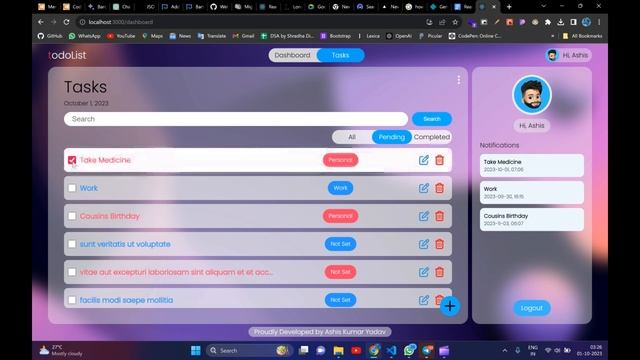Delete the Cousins Birthday task
This screenshot has width=640, height=360.
tap(440, 216)
